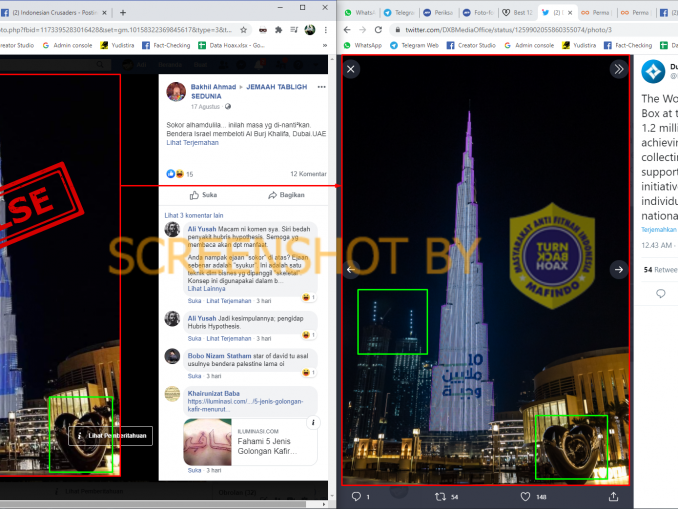Click 'Lihat Terjemahan' under the post caption

pos(192,142)
